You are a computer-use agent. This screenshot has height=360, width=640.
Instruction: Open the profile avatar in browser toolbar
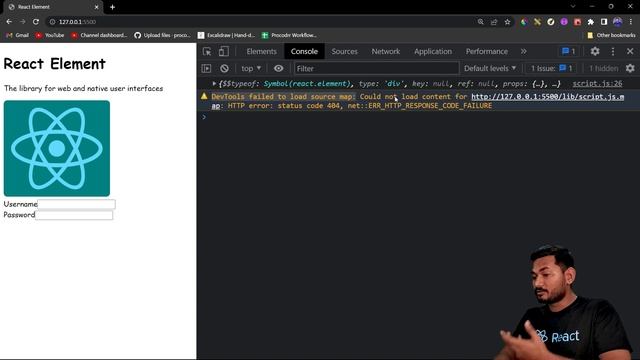(618, 22)
